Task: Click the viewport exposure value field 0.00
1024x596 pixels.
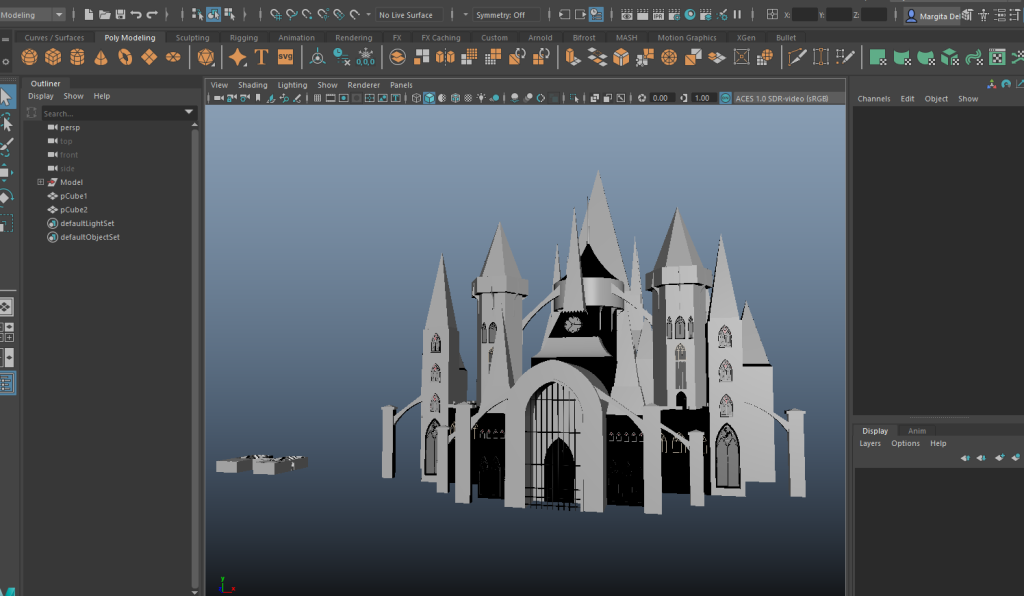Action: [660, 99]
